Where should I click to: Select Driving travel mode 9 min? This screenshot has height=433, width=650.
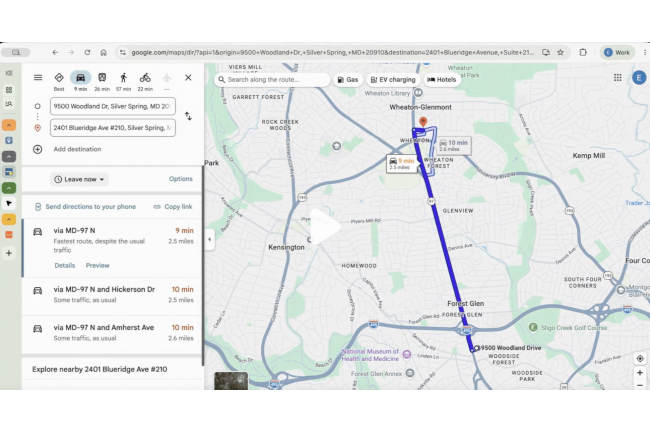tap(80, 82)
